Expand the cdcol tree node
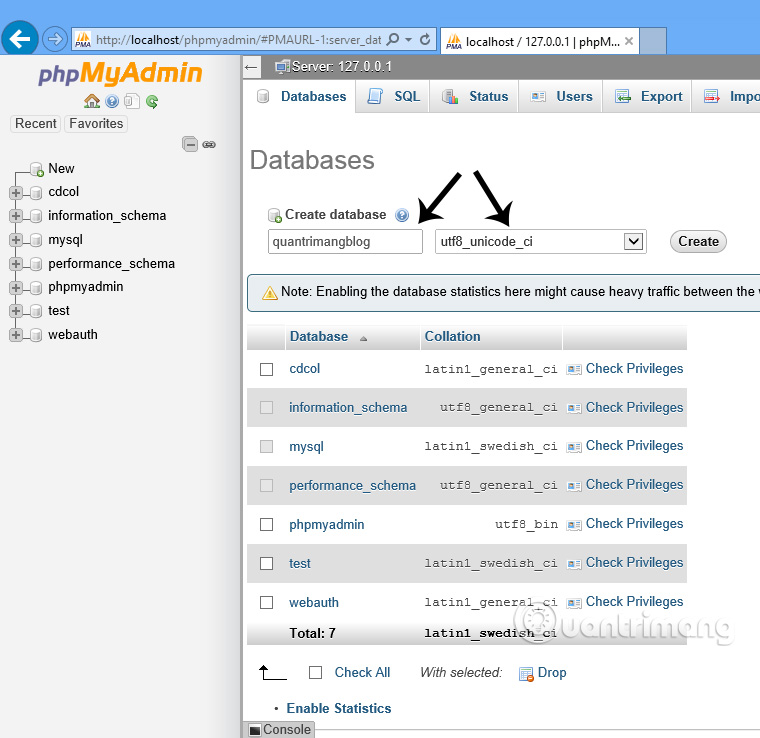Image resolution: width=760 pixels, height=738 pixels. 16,192
